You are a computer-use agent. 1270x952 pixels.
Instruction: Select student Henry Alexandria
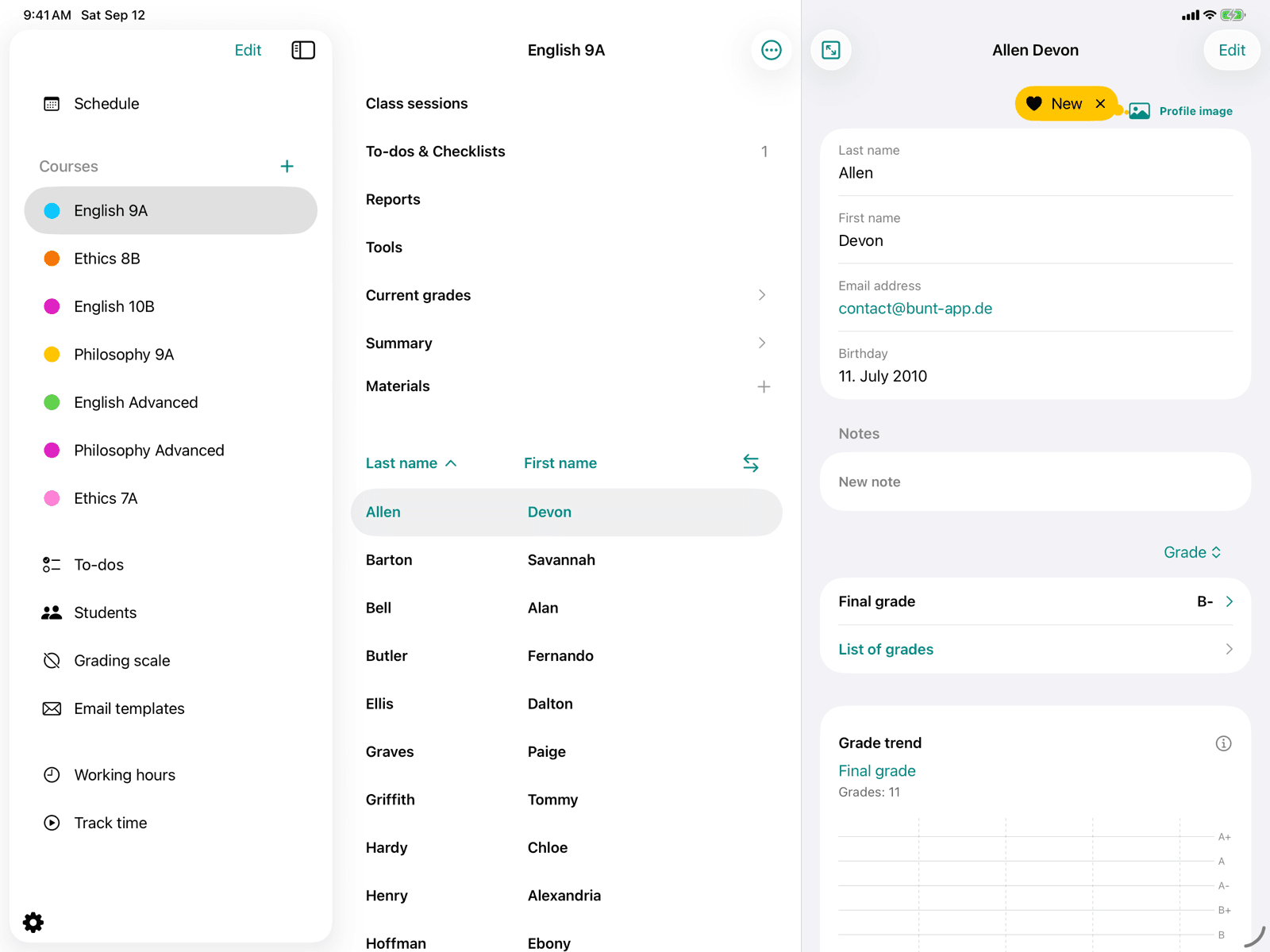(567, 896)
